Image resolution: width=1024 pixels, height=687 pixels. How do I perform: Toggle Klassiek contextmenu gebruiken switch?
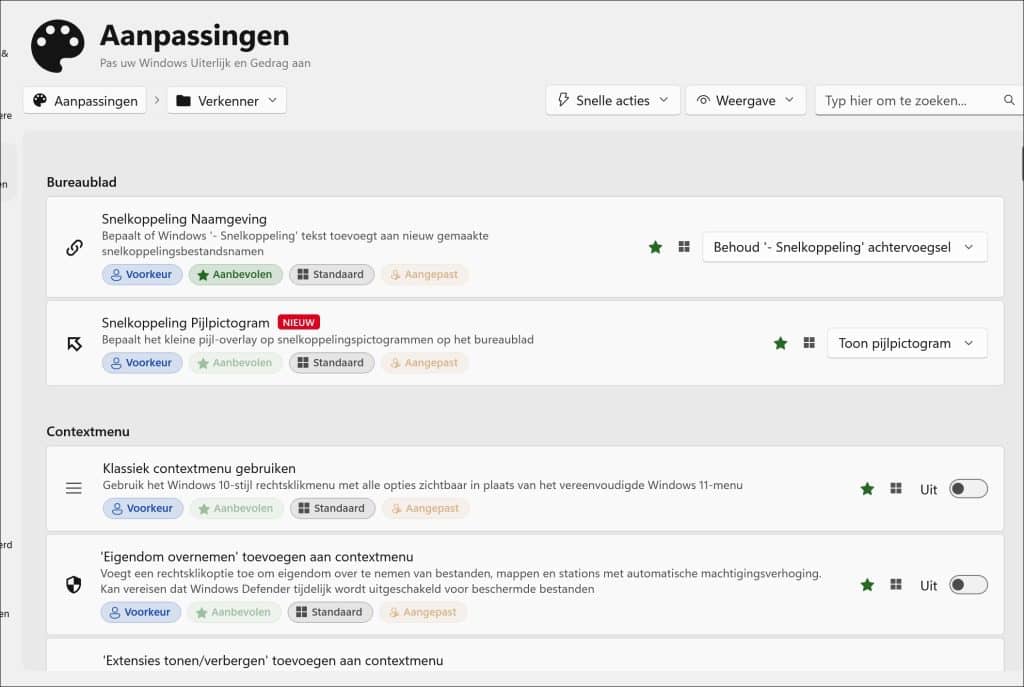[x=968, y=488]
